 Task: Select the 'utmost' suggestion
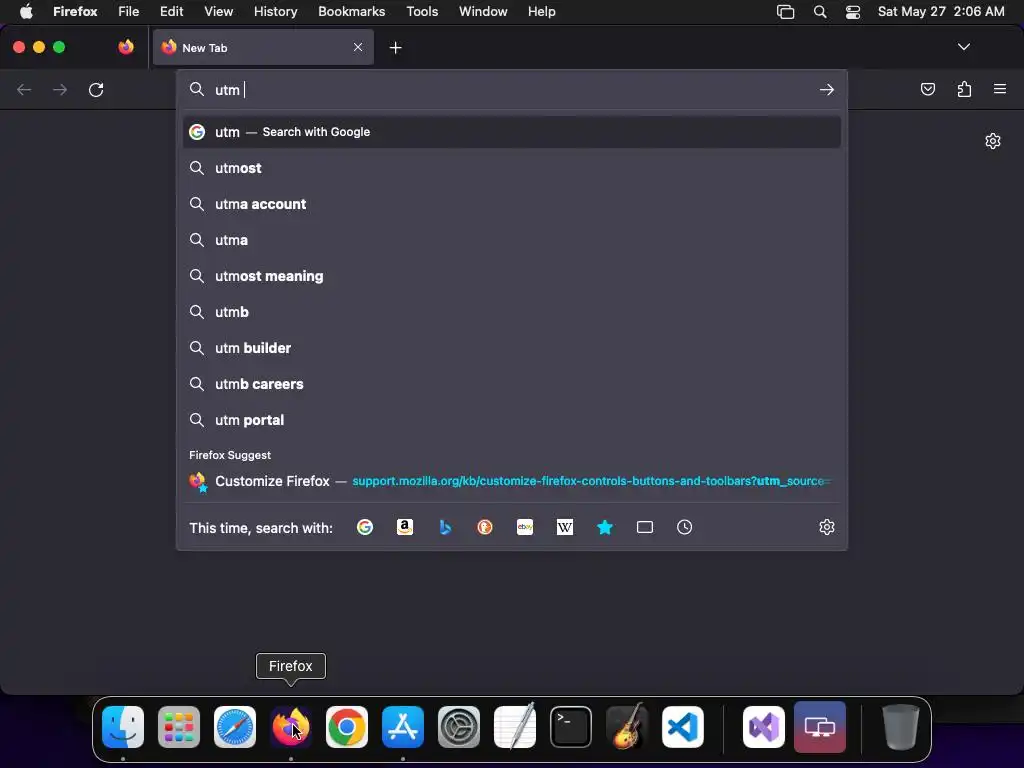[x=512, y=168]
